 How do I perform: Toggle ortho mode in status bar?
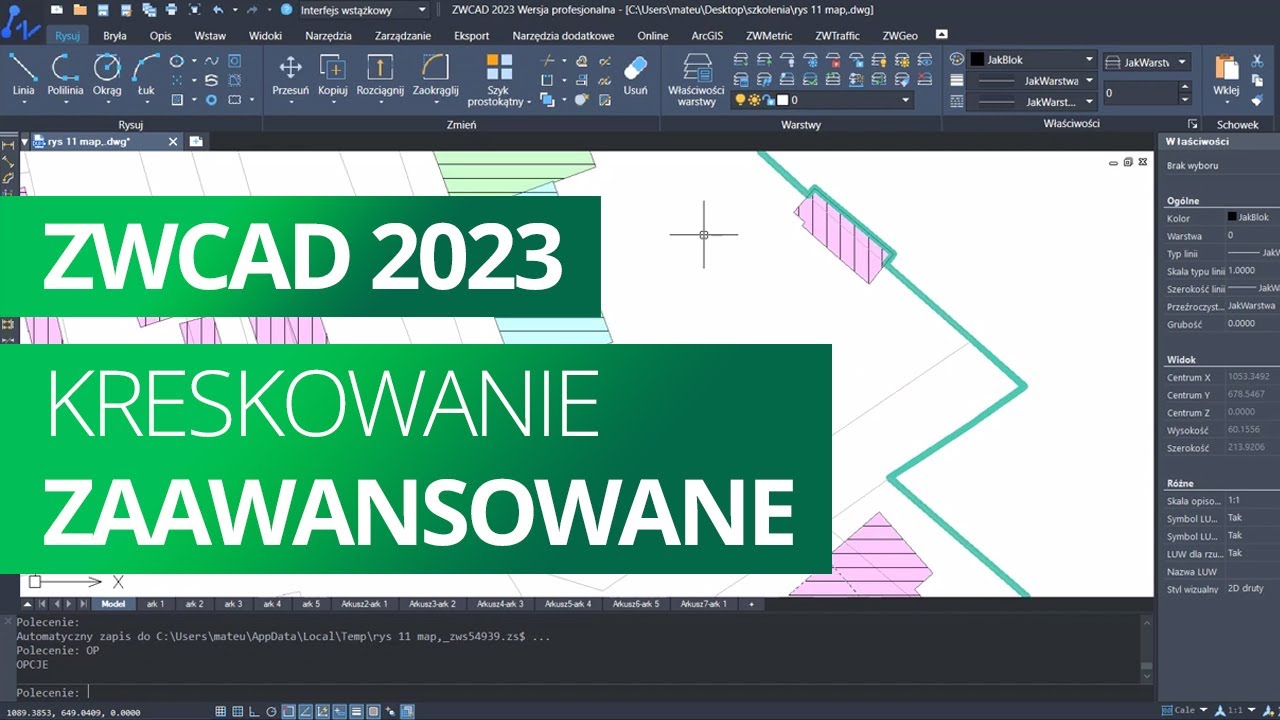(x=254, y=711)
